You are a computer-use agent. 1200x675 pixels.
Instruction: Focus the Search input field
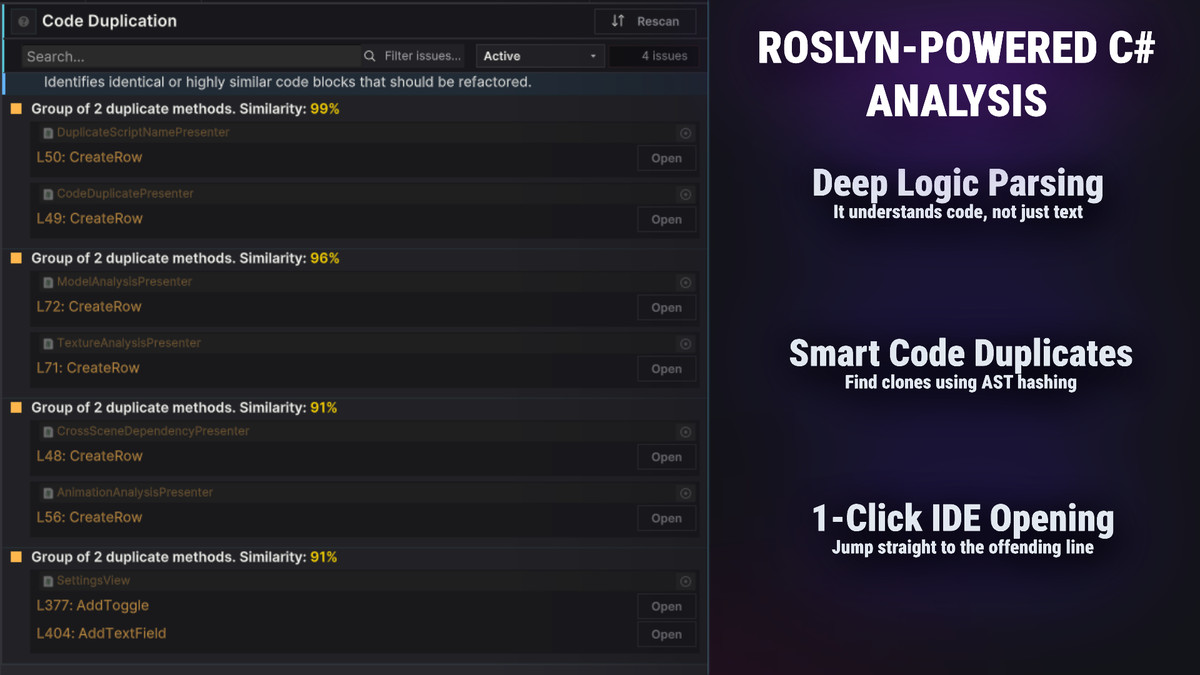191,56
